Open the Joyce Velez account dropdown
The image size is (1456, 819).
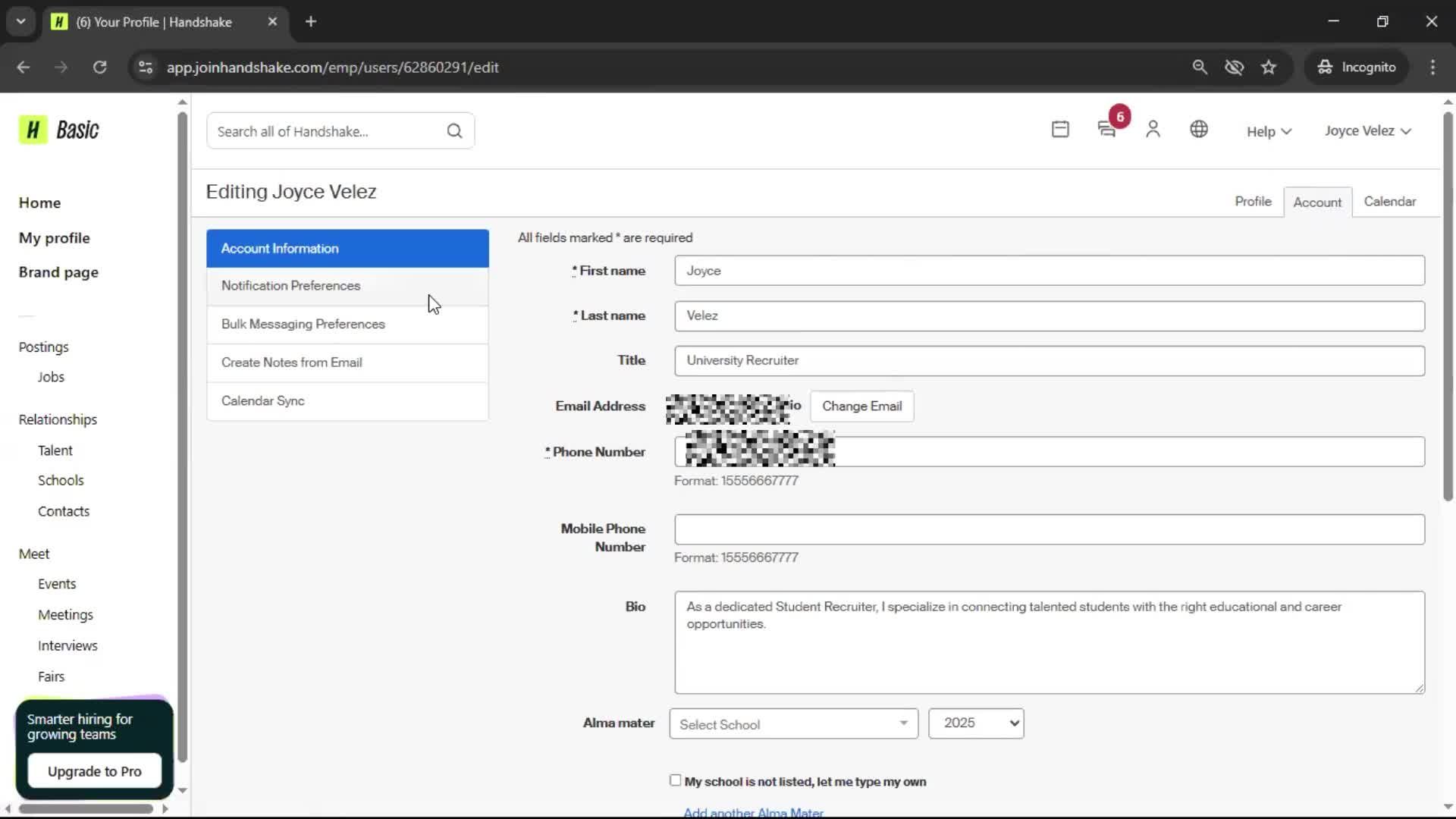click(1368, 130)
